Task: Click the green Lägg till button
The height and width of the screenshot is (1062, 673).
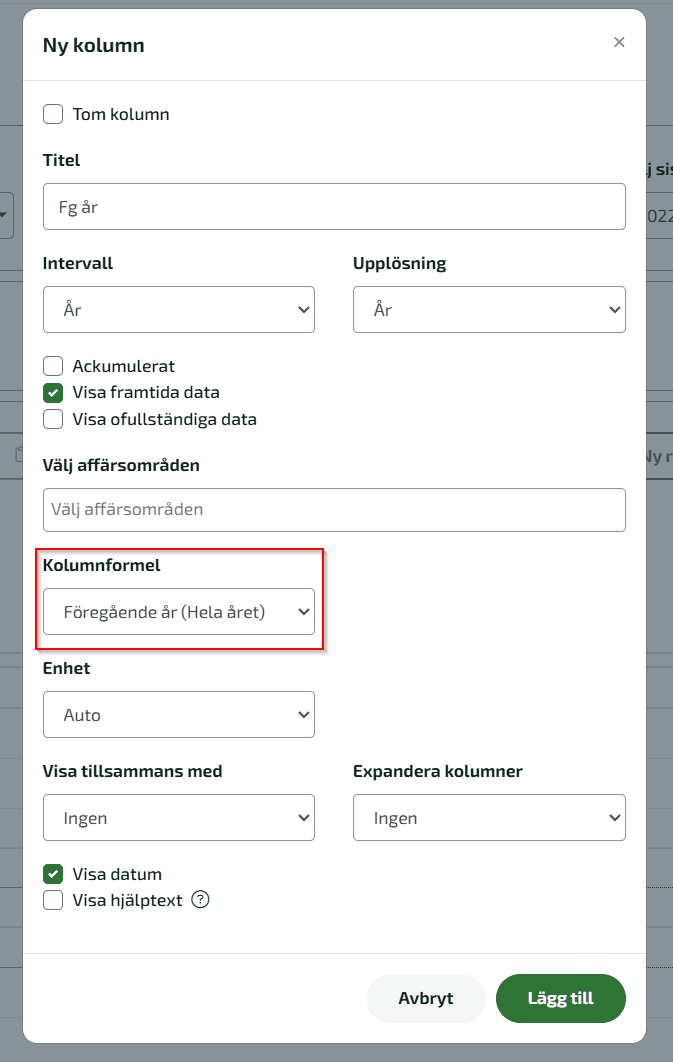Action: [560, 998]
